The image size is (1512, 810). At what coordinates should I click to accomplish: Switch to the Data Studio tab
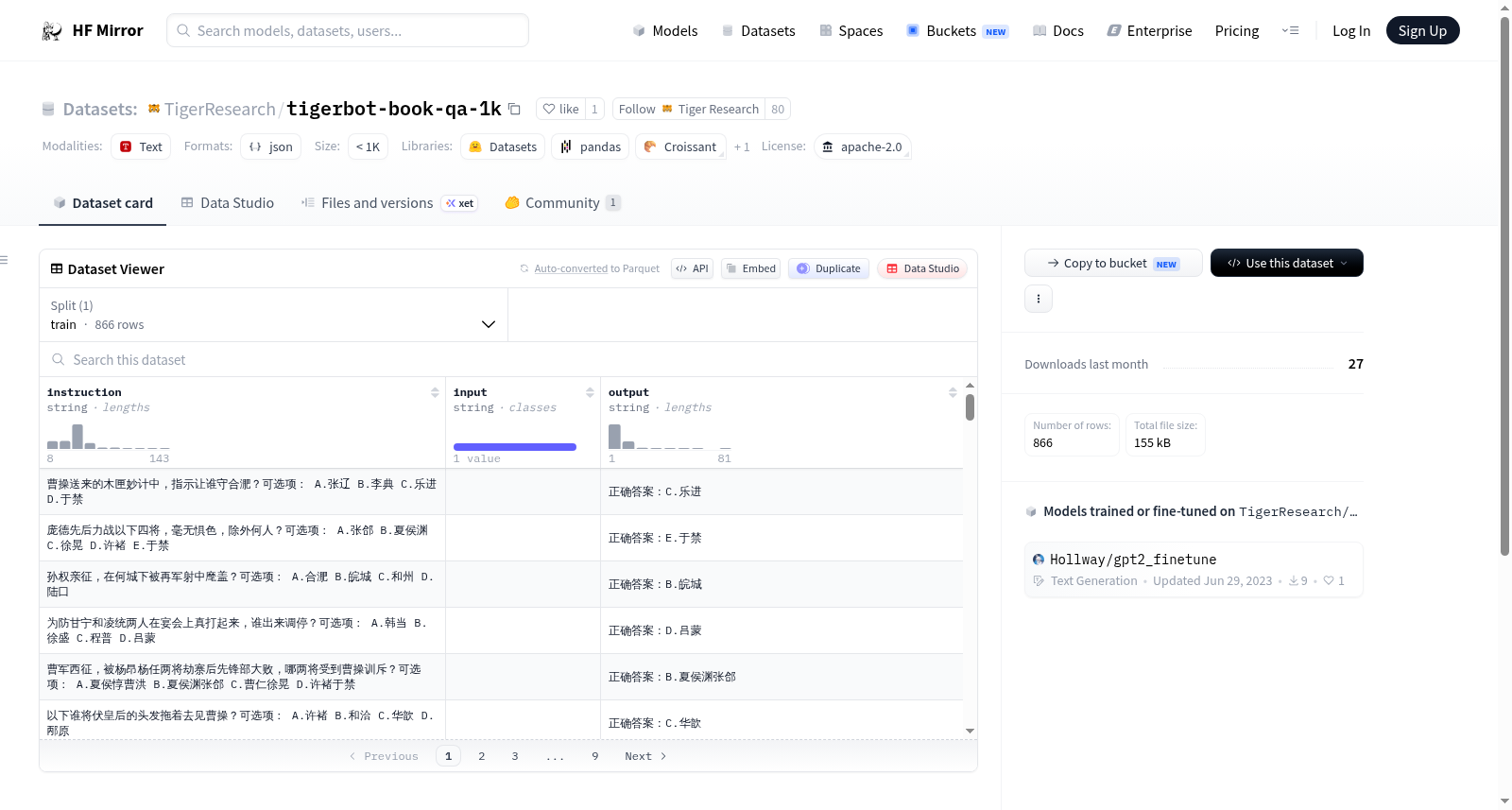228,203
